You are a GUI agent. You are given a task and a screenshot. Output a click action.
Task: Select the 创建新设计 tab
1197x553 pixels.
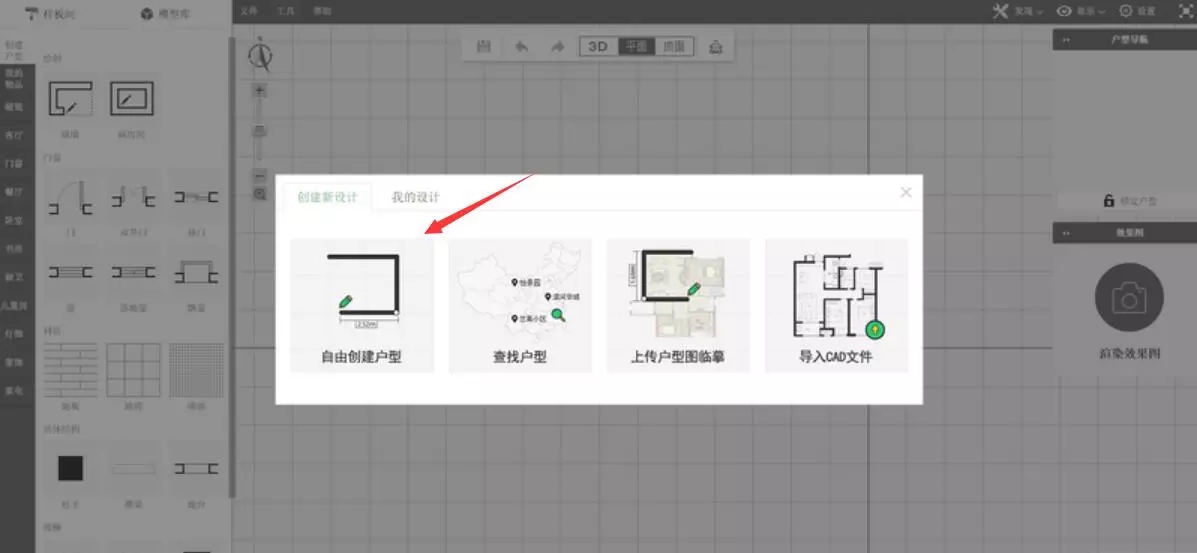pos(327,197)
